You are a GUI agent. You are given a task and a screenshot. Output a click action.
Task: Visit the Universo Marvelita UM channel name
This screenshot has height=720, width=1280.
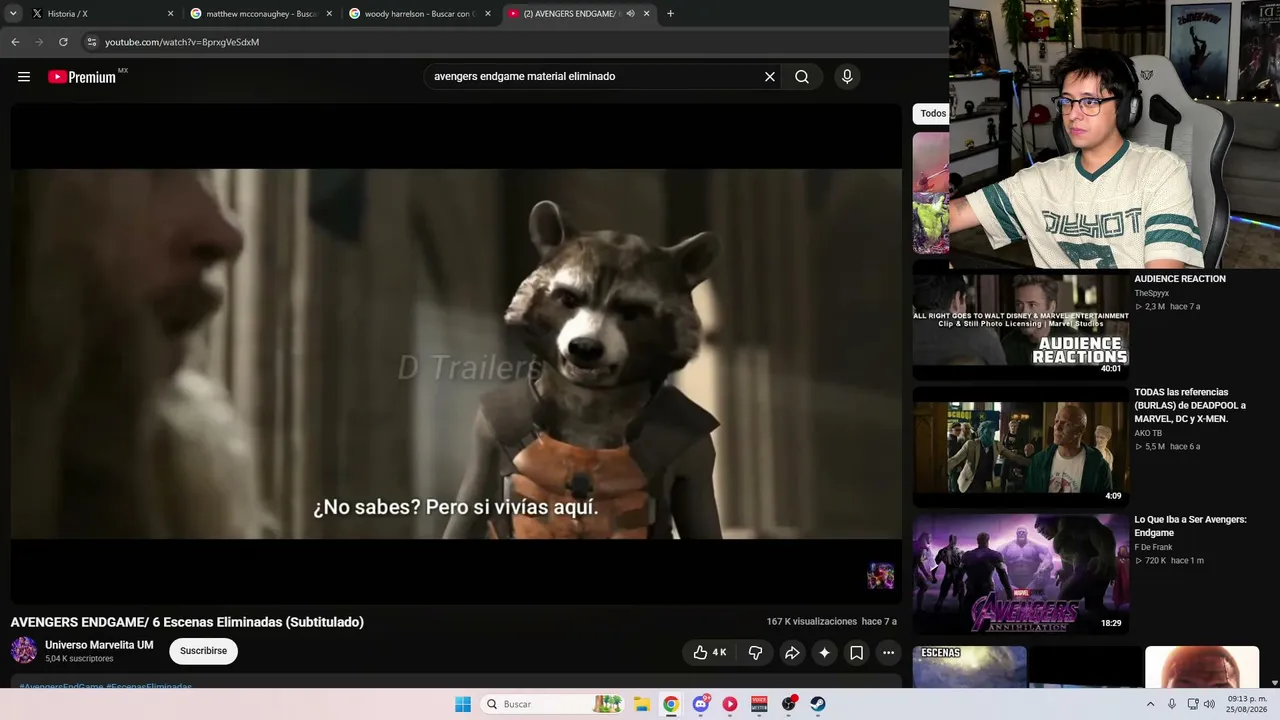(x=99, y=645)
